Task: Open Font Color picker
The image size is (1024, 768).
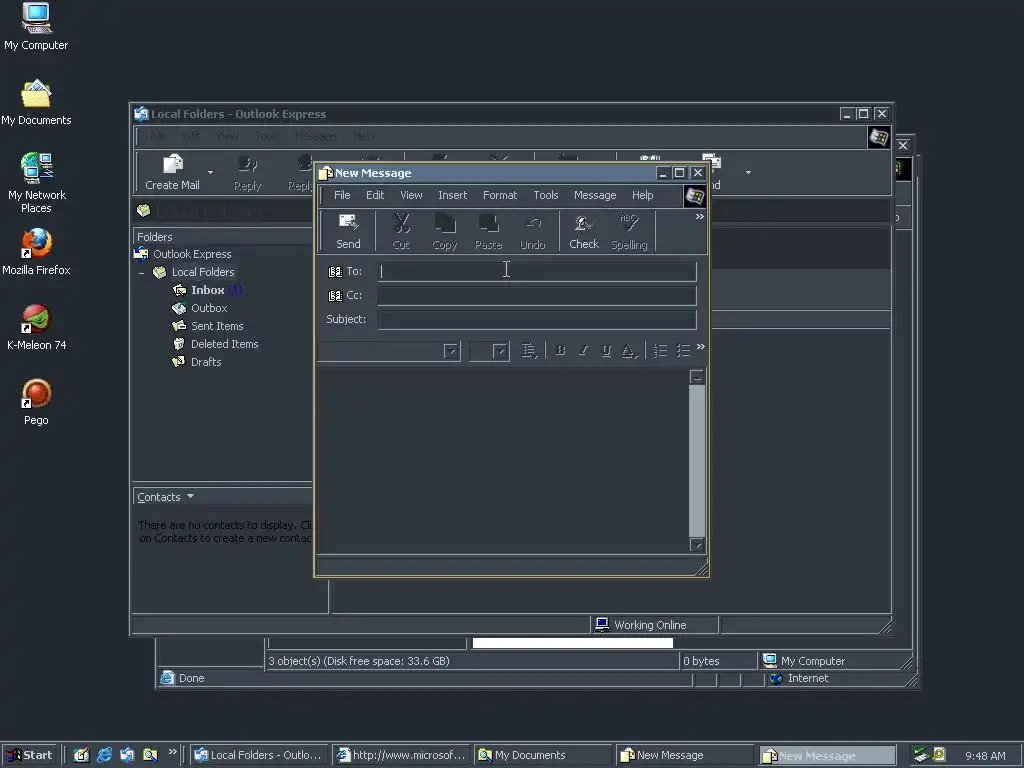Action: (628, 351)
